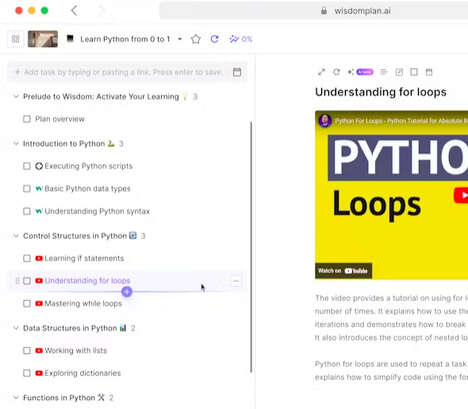Open the Exploring dictionaries task

pos(83,373)
